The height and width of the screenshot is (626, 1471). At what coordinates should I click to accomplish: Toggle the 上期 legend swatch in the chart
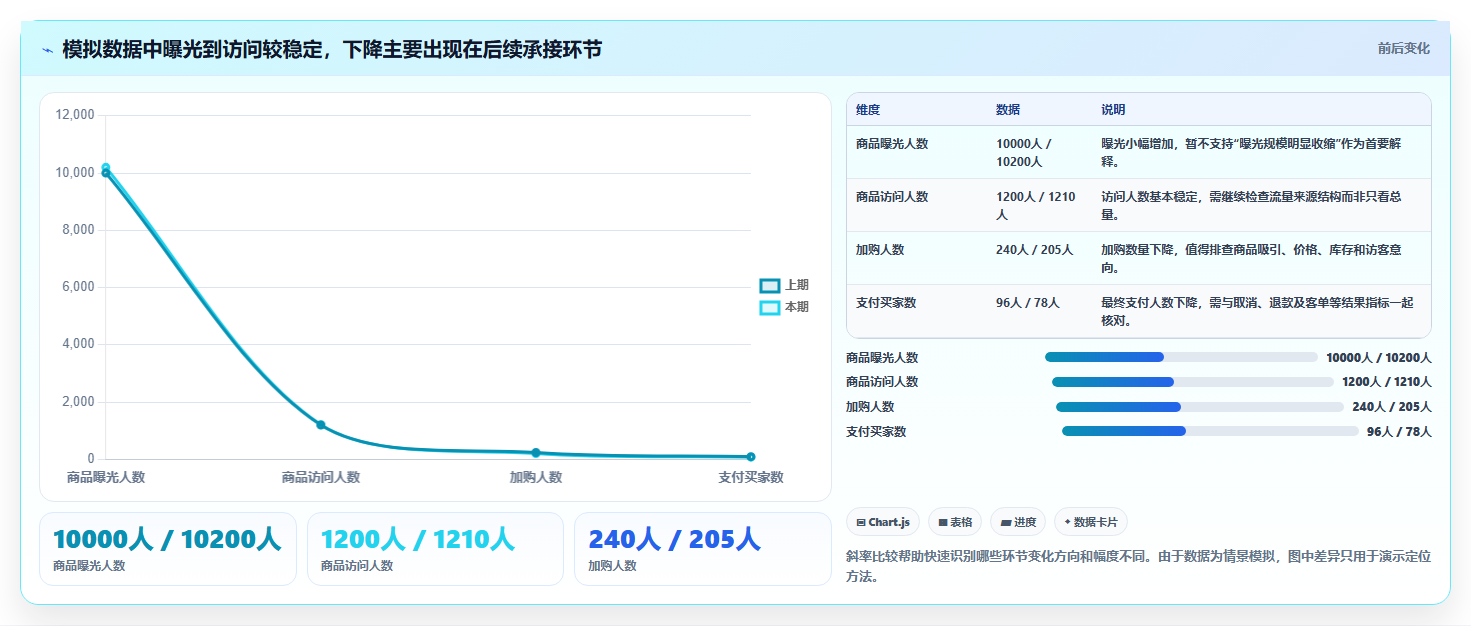coord(769,285)
